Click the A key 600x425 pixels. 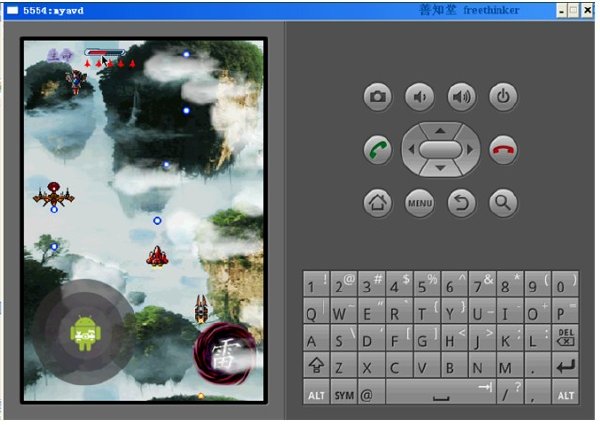316,337
